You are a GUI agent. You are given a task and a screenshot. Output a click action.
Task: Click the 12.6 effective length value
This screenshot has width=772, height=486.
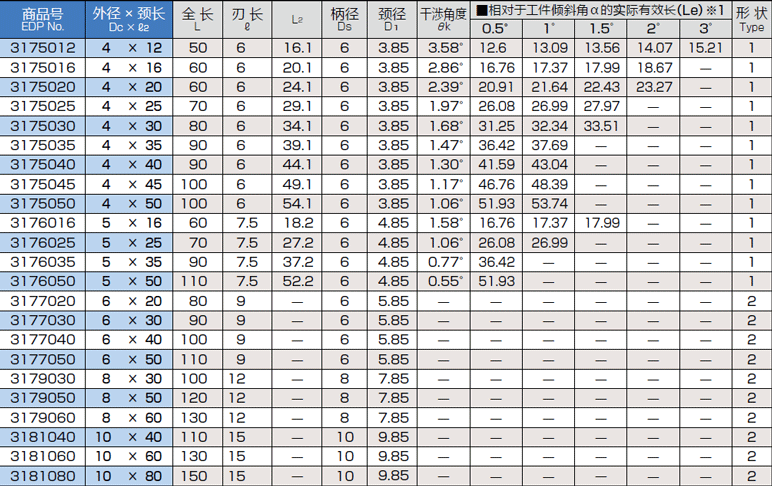click(x=493, y=48)
